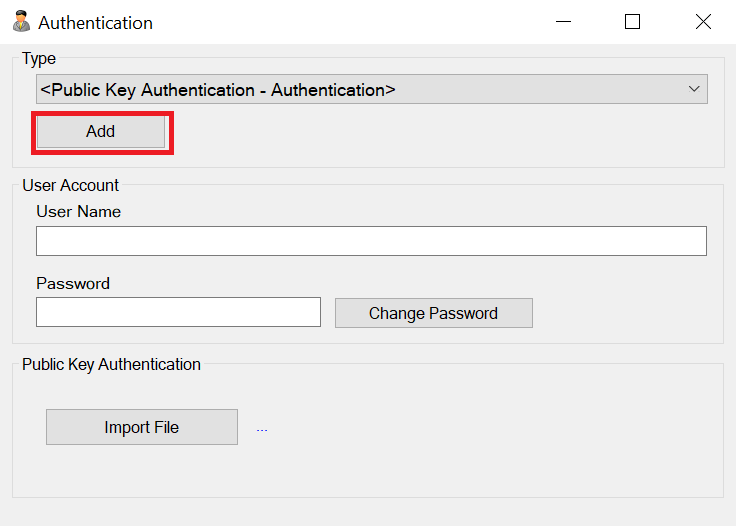Click the Import File button
Image resolution: width=736 pixels, height=526 pixels.
click(142, 427)
